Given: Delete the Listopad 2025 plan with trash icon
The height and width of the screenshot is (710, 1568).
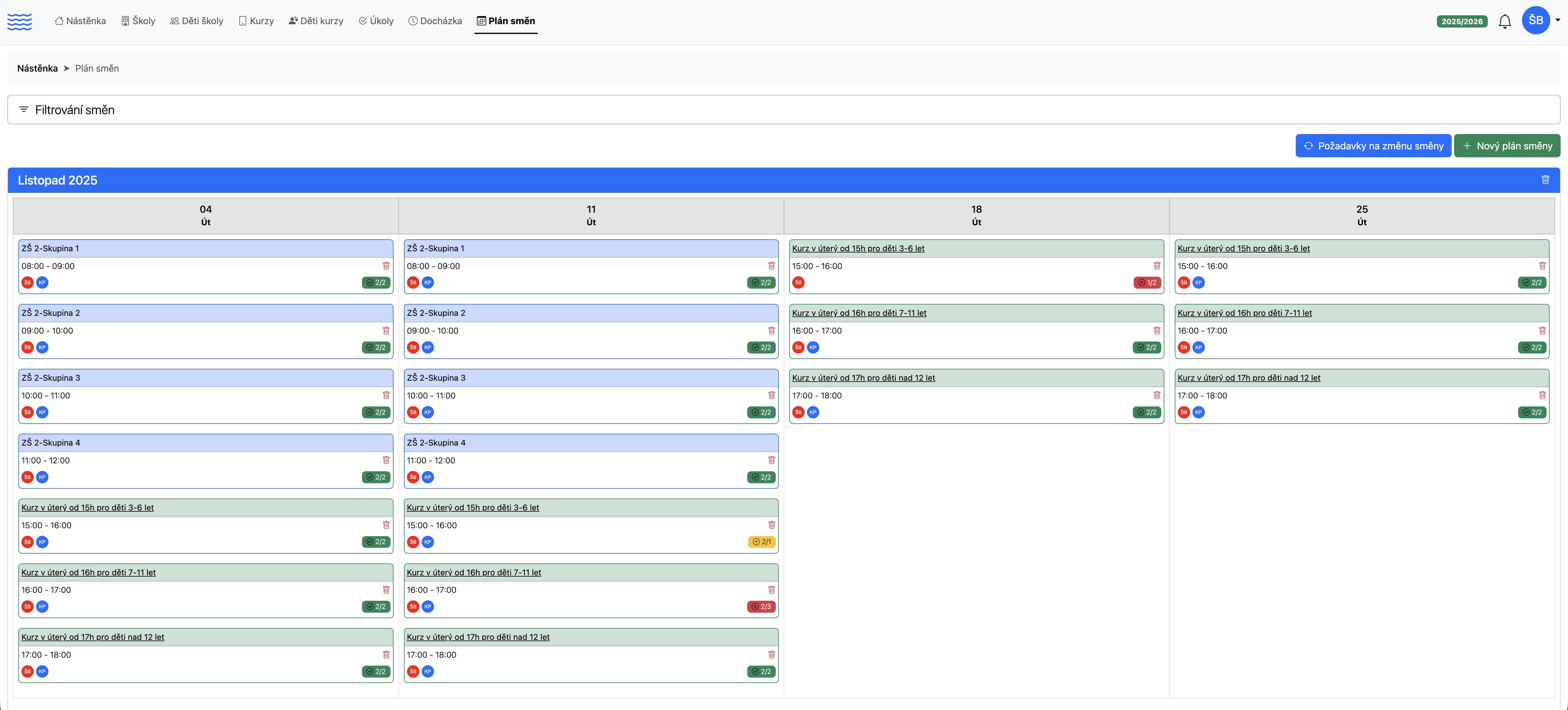Looking at the screenshot, I should (1545, 180).
